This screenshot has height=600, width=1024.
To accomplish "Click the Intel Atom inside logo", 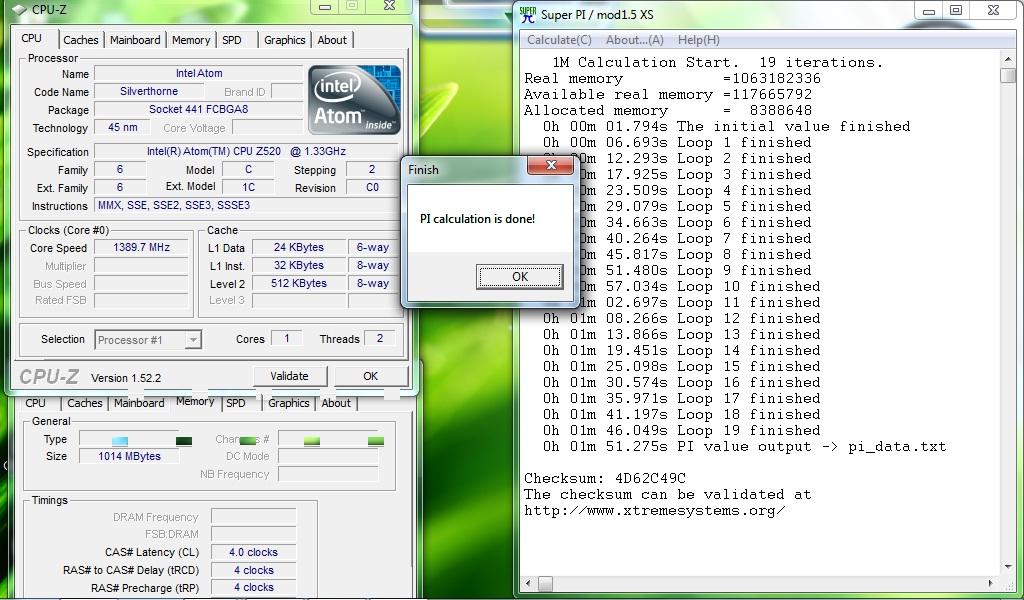I will pyautogui.click(x=355, y=99).
